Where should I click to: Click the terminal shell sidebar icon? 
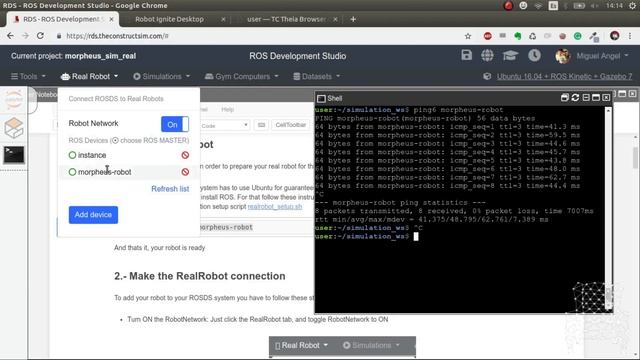tap(14, 155)
